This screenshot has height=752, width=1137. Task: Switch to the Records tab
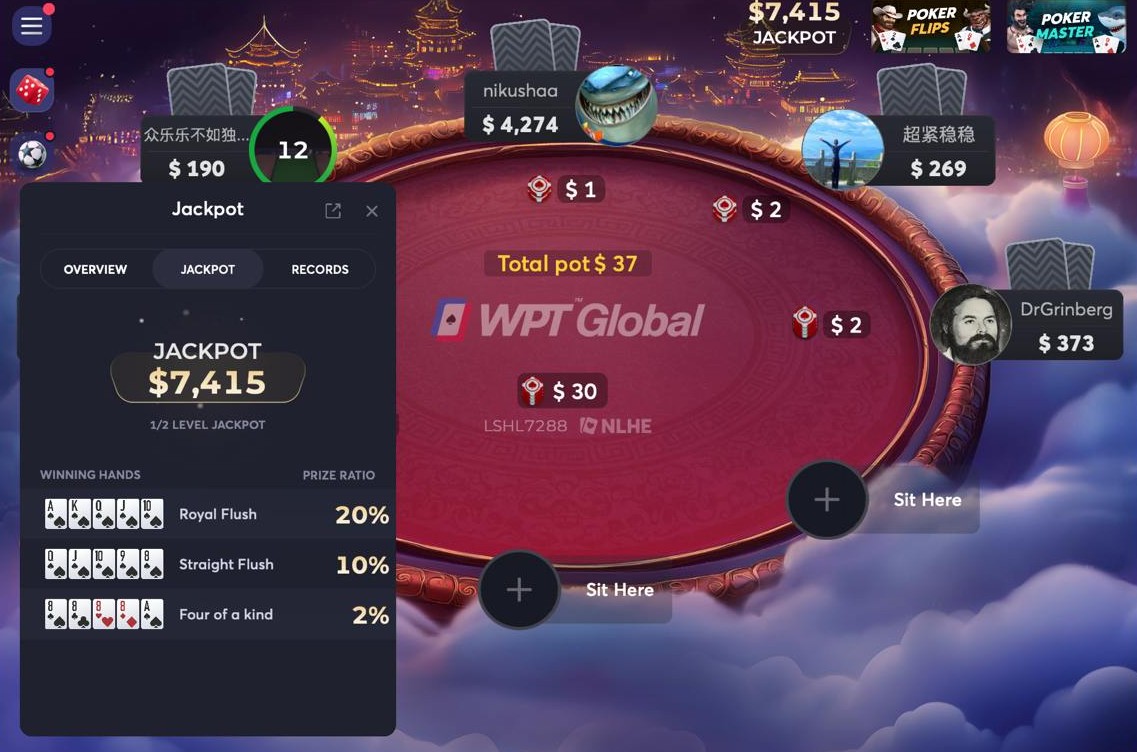[x=320, y=269]
